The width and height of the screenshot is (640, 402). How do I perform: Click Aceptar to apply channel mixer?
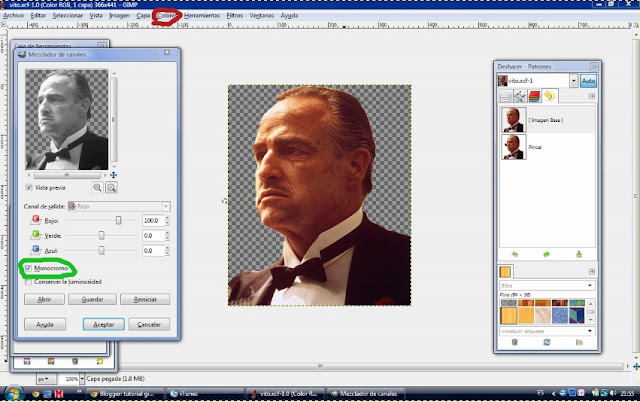click(x=104, y=324)
